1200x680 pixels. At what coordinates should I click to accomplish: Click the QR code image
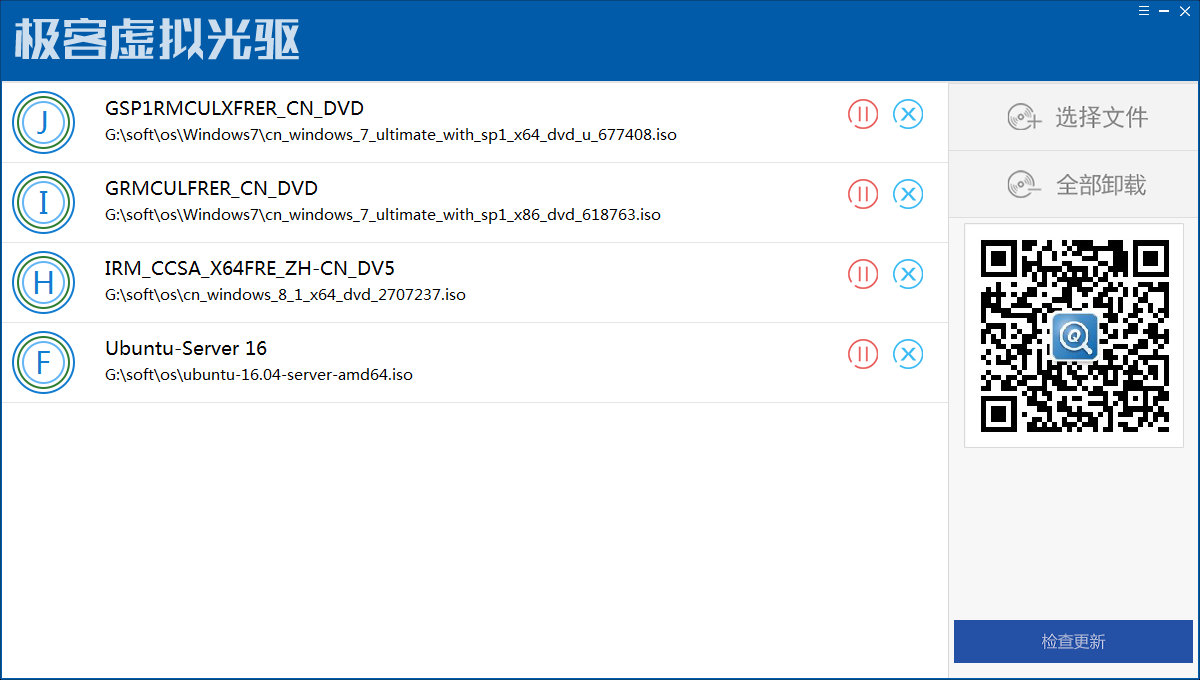1074,335
